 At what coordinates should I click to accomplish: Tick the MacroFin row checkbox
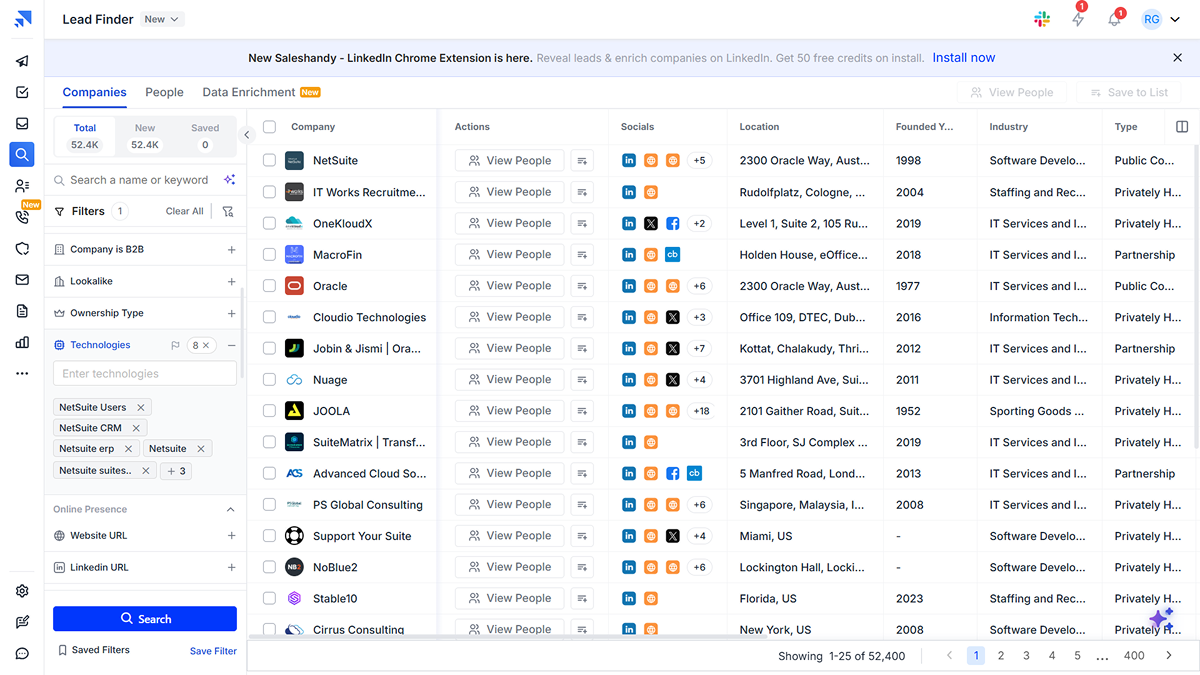coord(269,255)
